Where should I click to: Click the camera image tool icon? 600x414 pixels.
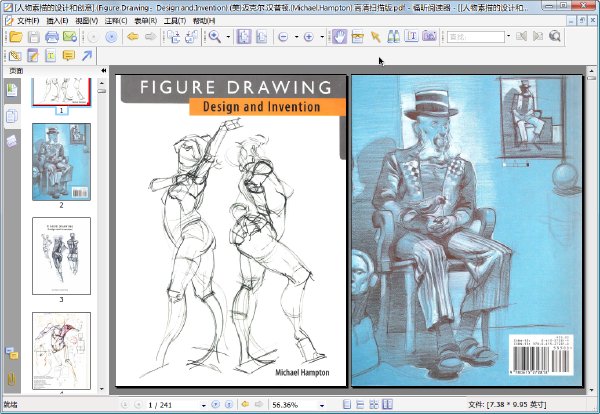pos(429,37)
